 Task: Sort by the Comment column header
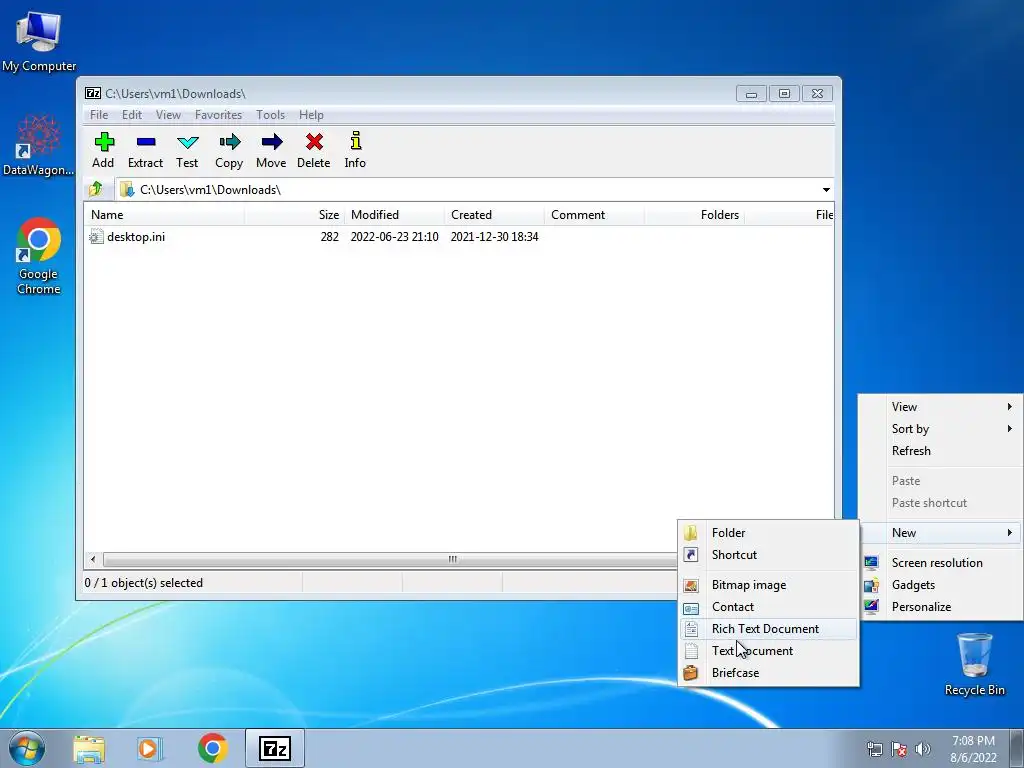click(x=594, y=215)
